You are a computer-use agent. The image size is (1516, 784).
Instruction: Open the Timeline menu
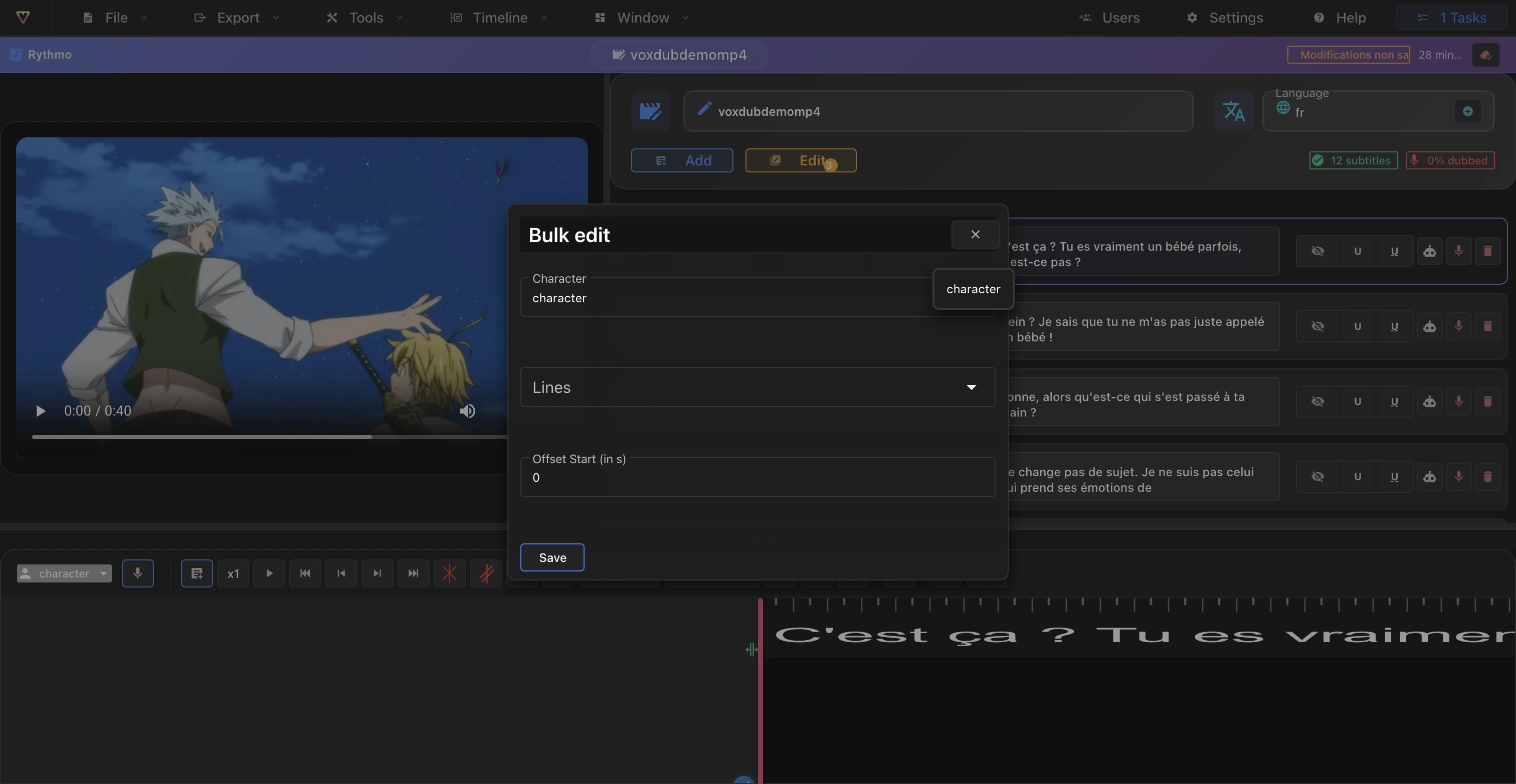point(498,18)
